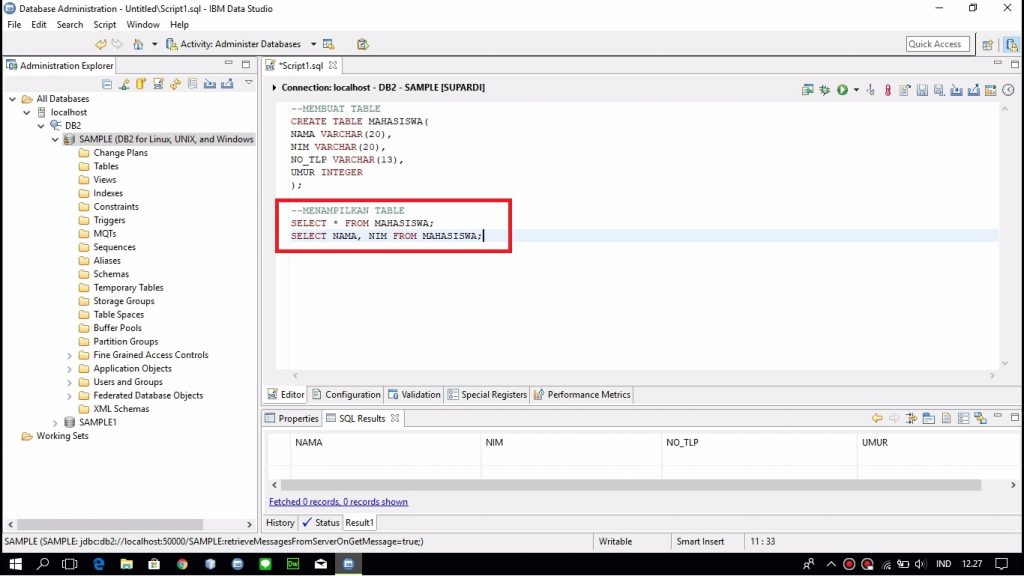1024x576 pixels.
Task: Open the Script menu
Action: pos(104,24)
